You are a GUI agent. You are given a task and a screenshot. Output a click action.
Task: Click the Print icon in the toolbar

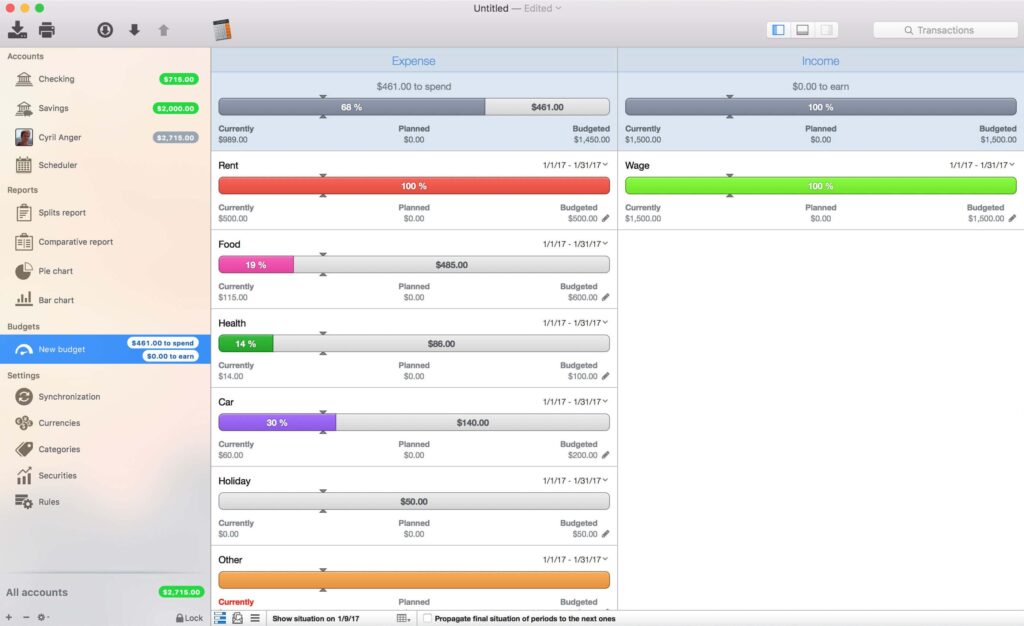(47, 29)
